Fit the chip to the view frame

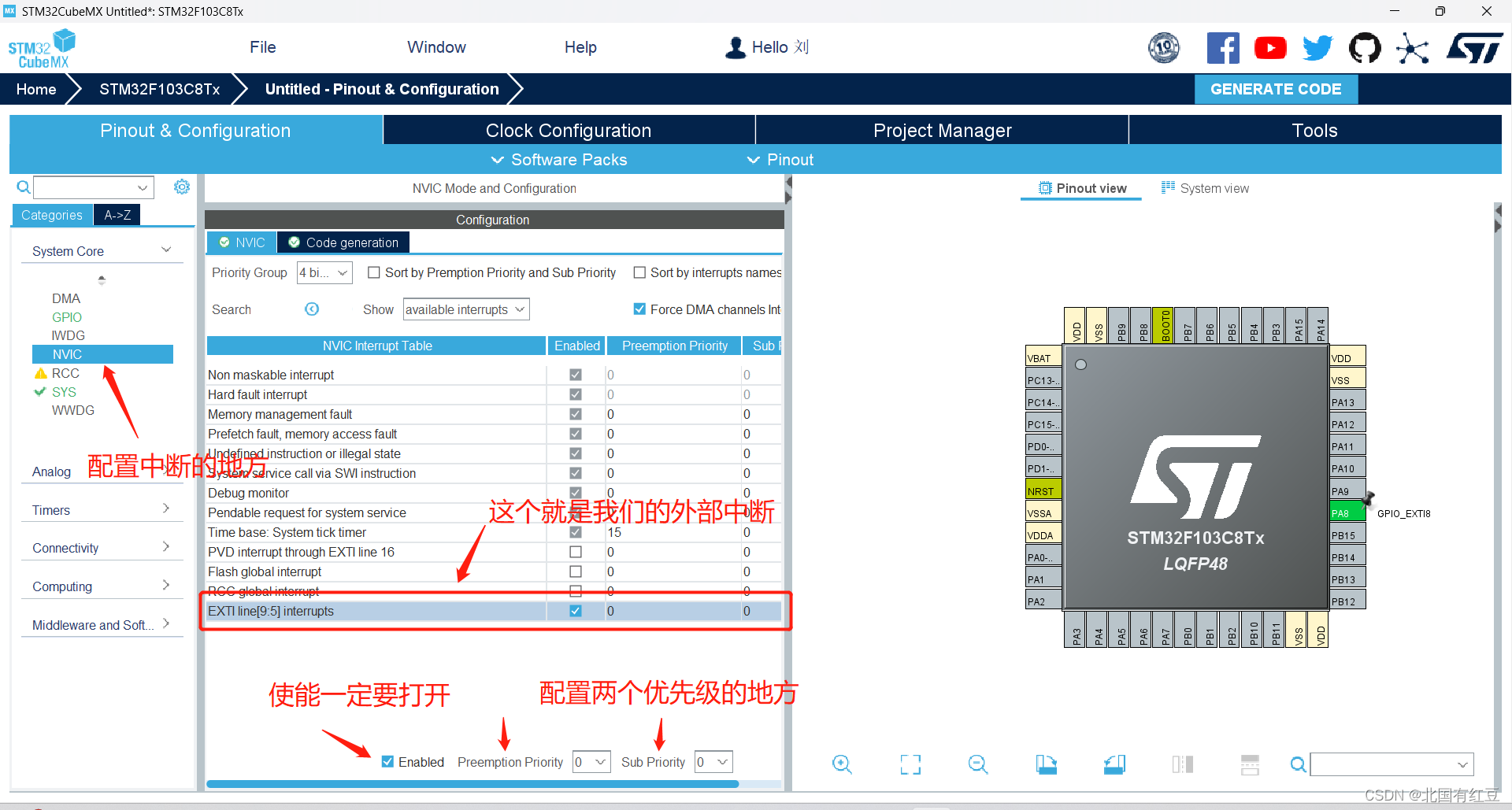click(910, 764)
